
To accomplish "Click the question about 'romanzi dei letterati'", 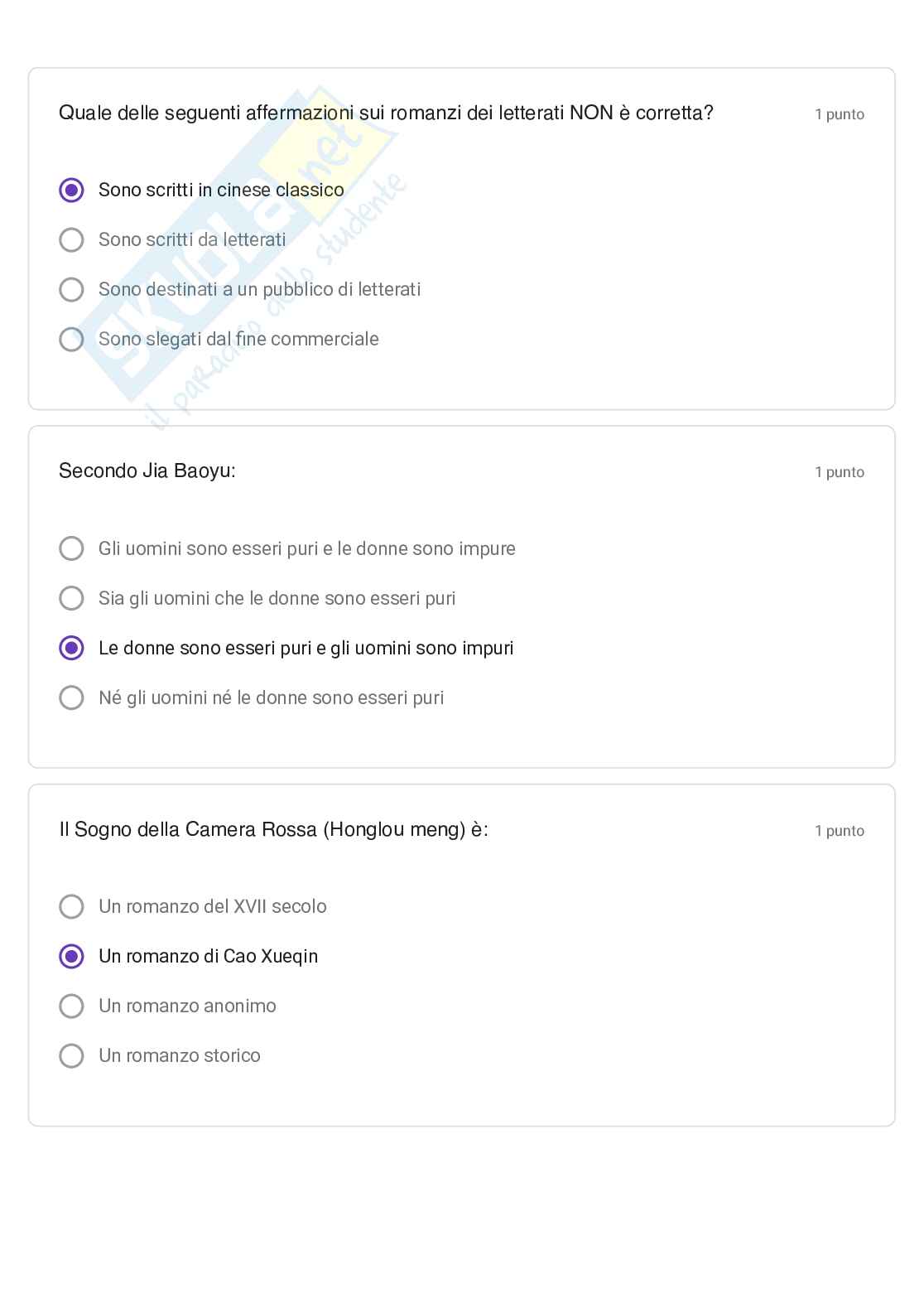I will 386,113.
